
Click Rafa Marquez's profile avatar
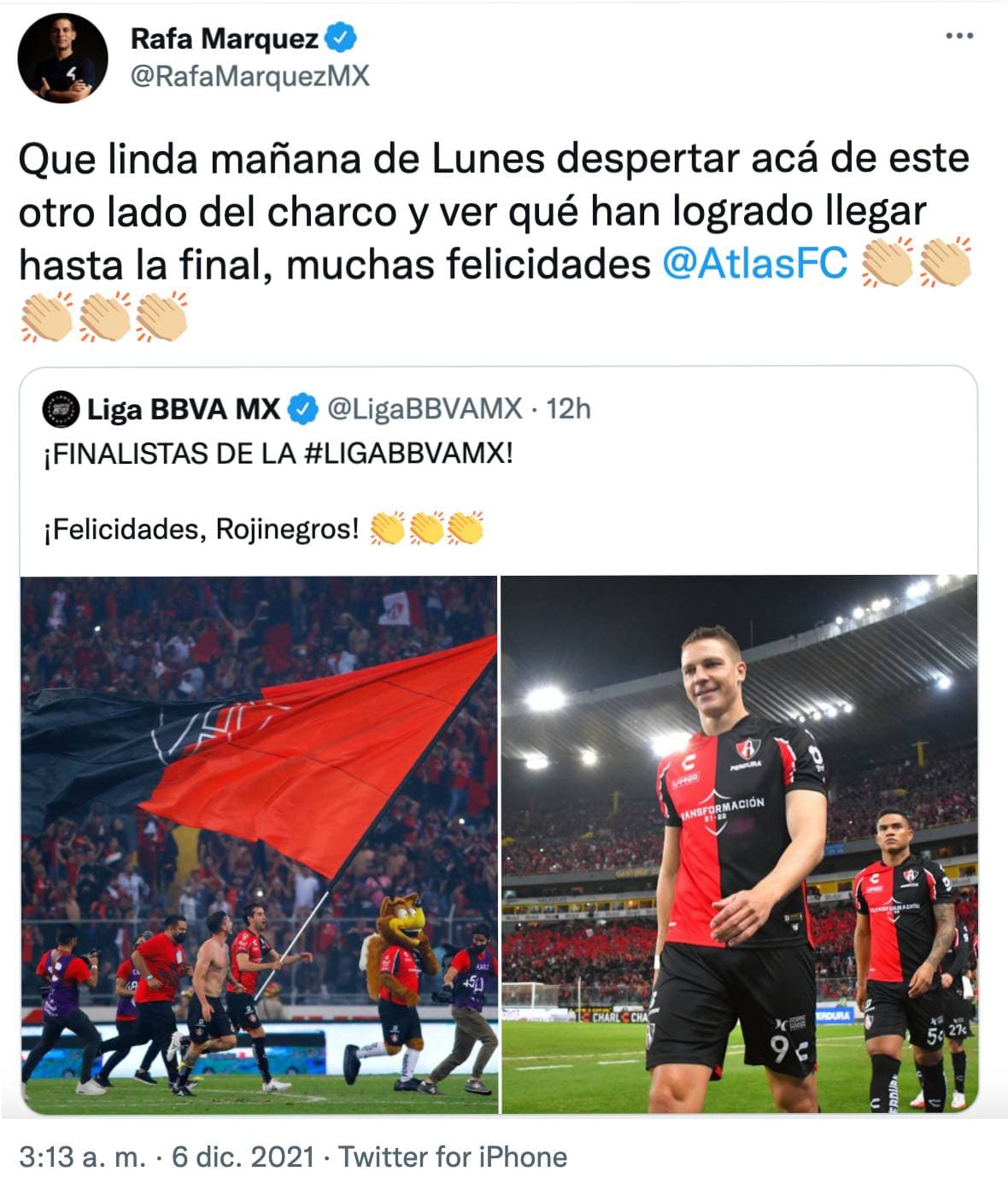point(63,58)
